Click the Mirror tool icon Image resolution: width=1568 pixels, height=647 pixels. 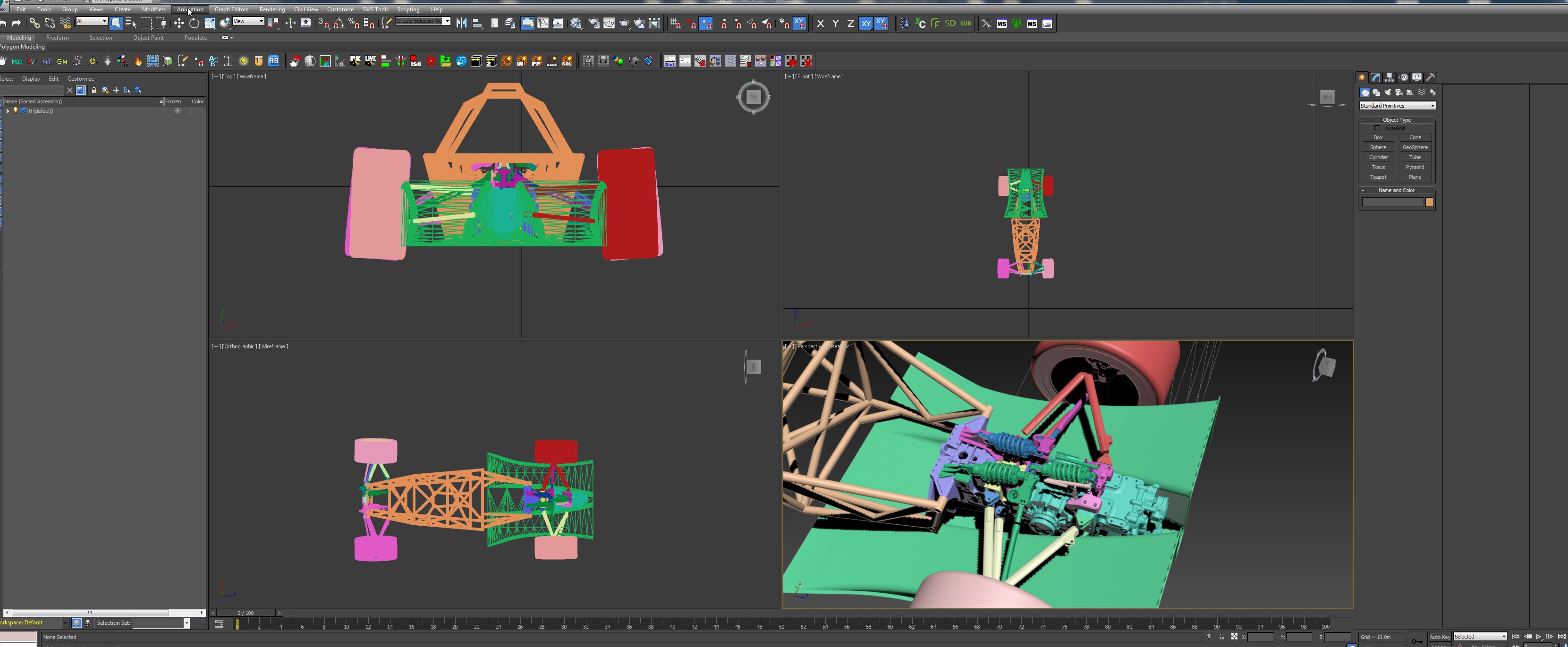coord(461,23)
